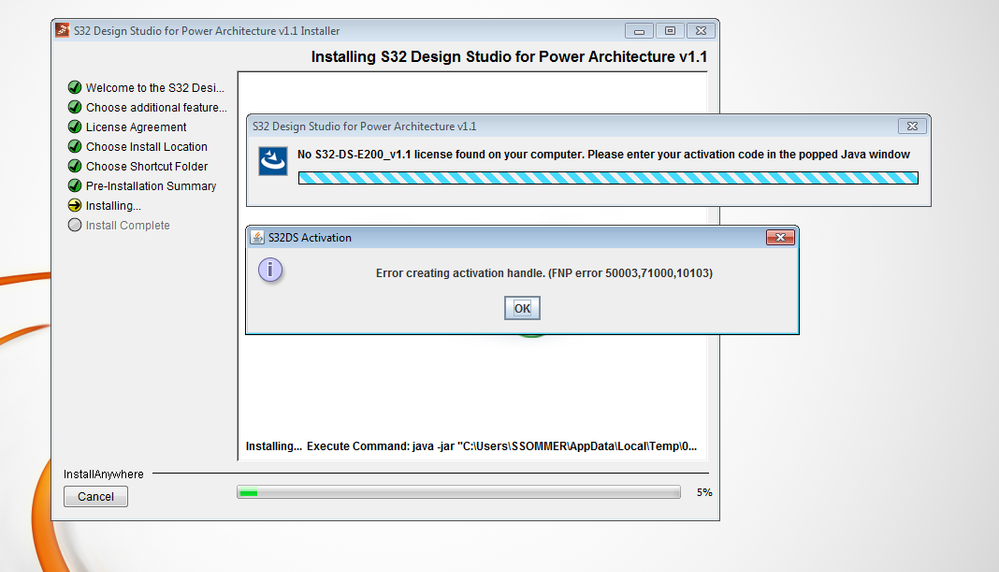Click the green check next to Choose additional feature

75,107
